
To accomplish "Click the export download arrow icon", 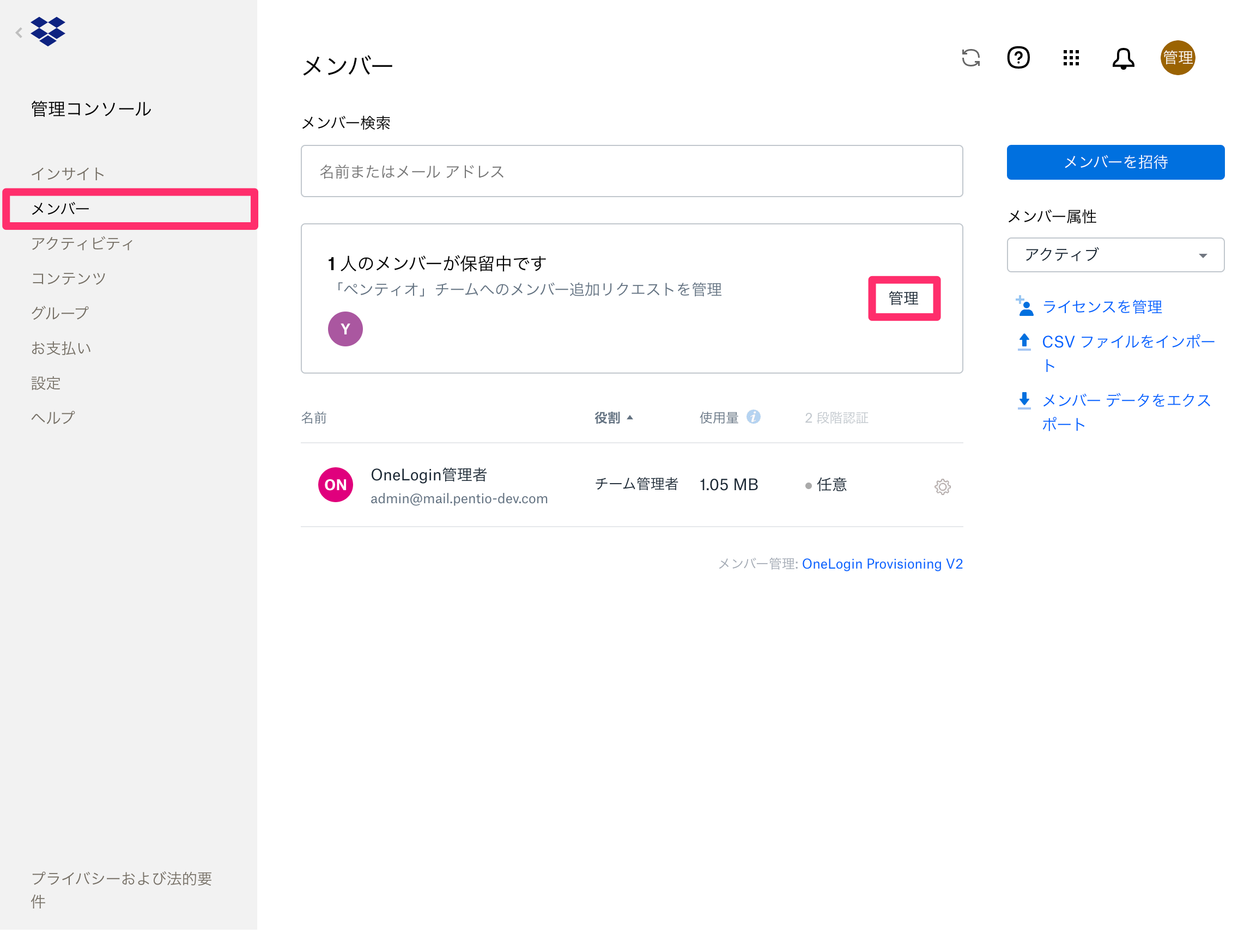I will [x=1024, y=400].
